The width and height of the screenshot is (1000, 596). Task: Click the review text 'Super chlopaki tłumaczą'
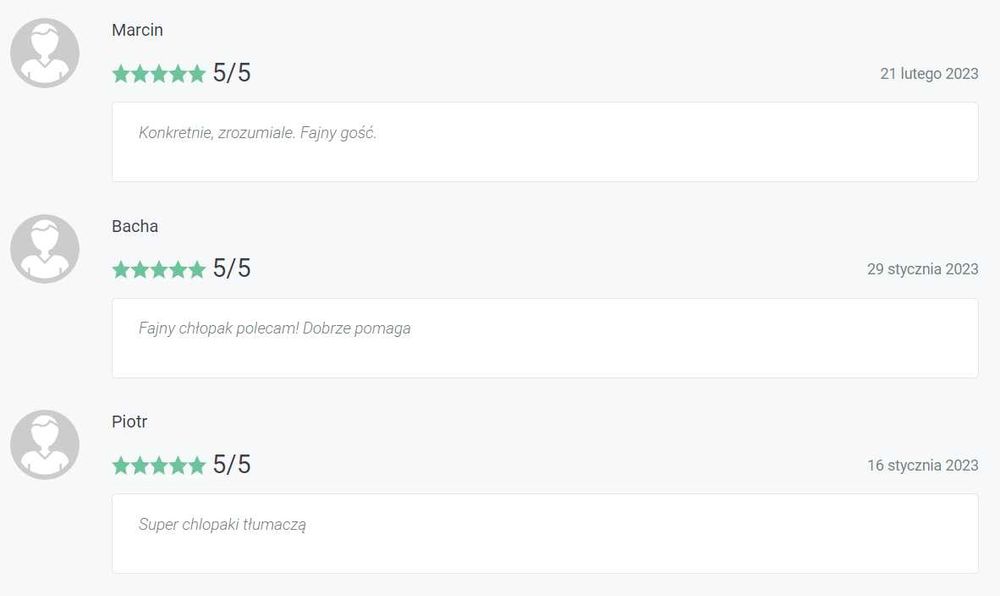click(x=222, y=524)
